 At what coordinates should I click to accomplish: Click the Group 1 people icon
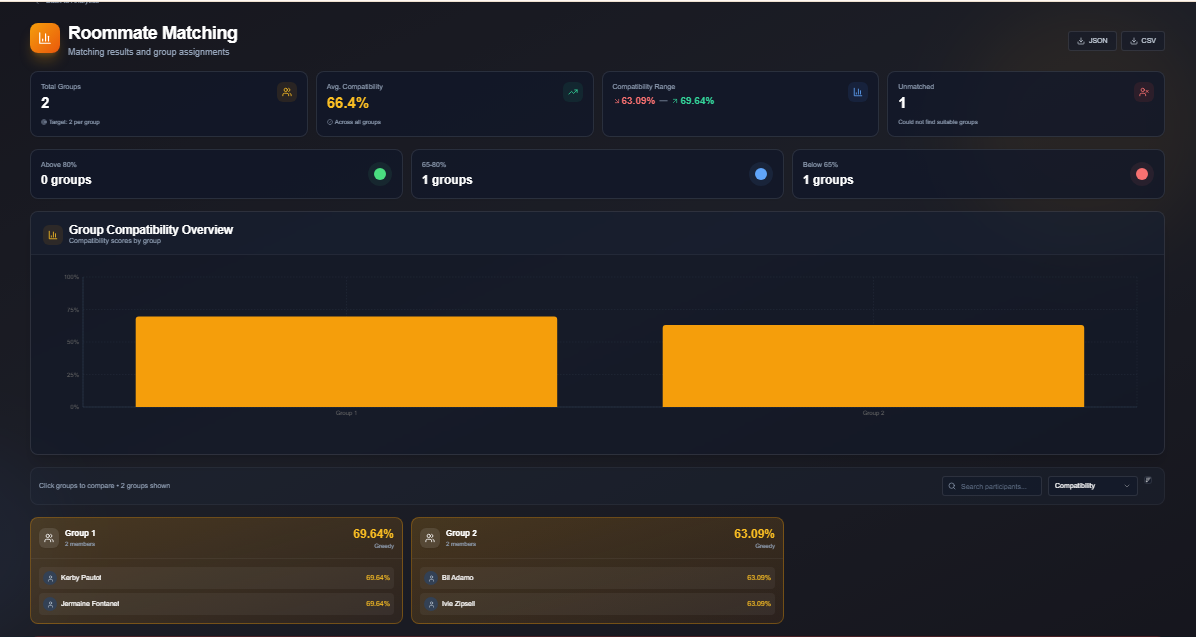point(49,538)
